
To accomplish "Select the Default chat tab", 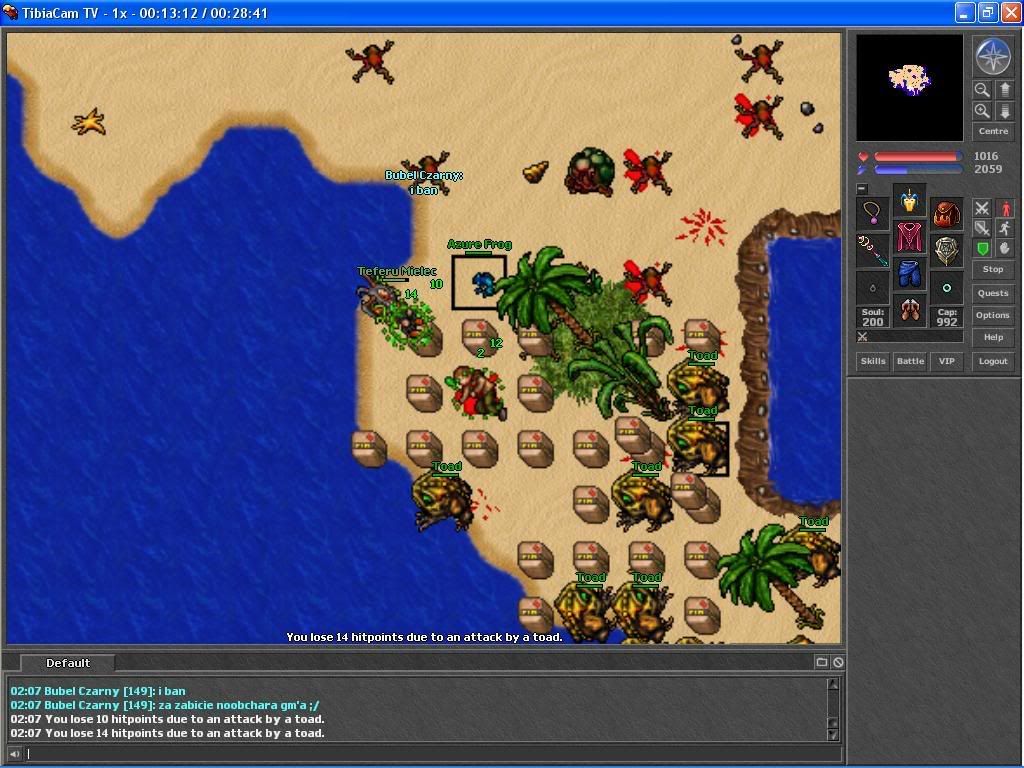I will click(68, 663).
